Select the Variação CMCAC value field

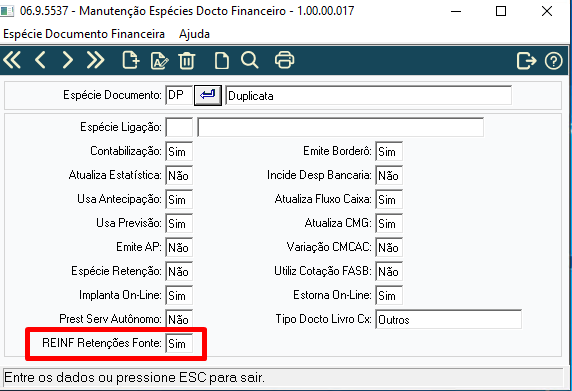(x=389, y=247)
